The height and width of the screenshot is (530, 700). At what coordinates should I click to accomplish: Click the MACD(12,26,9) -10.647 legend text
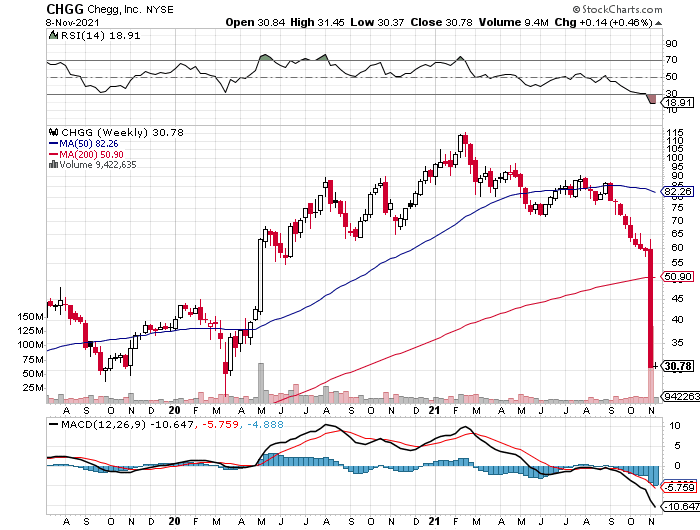(x=127, y=424)
